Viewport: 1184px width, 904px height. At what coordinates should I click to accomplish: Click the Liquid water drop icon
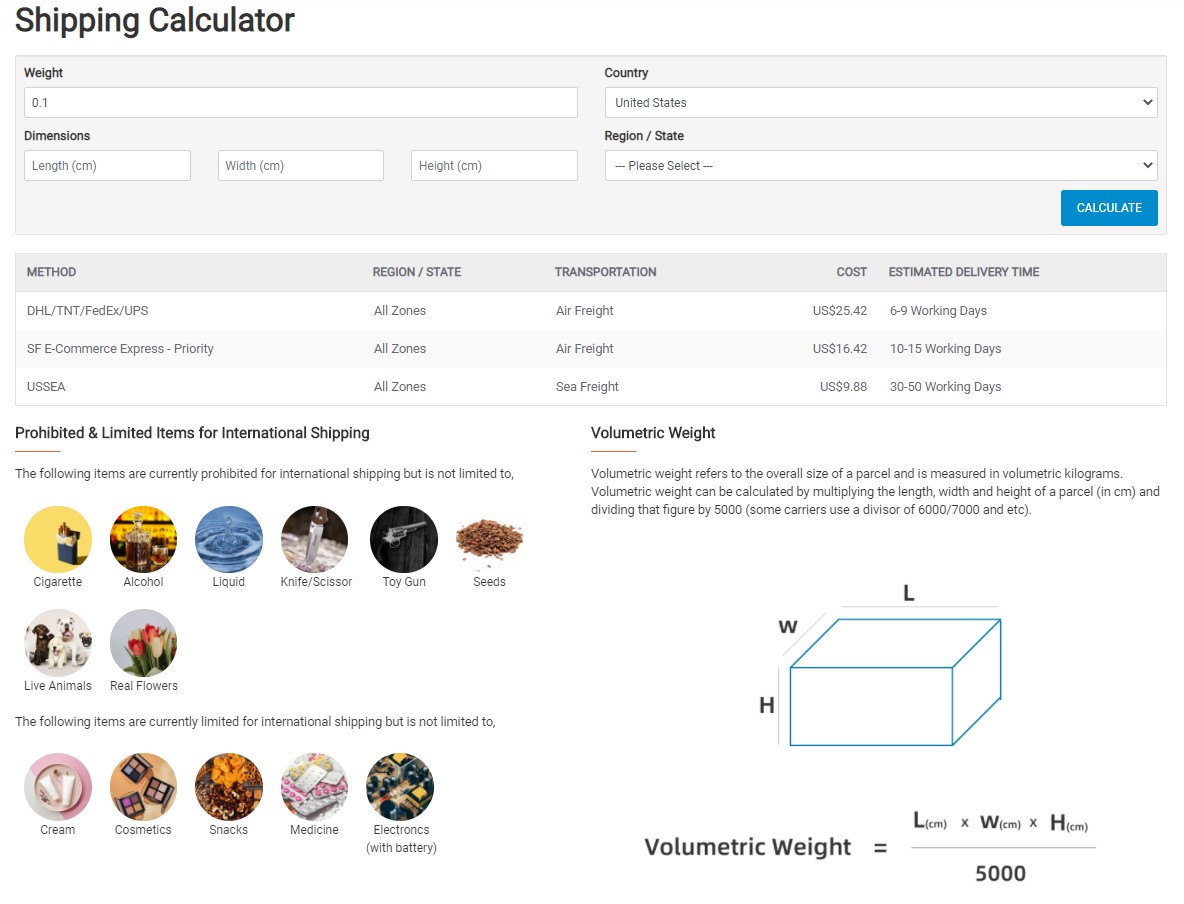pyautogui.click(x=229, y=539)
